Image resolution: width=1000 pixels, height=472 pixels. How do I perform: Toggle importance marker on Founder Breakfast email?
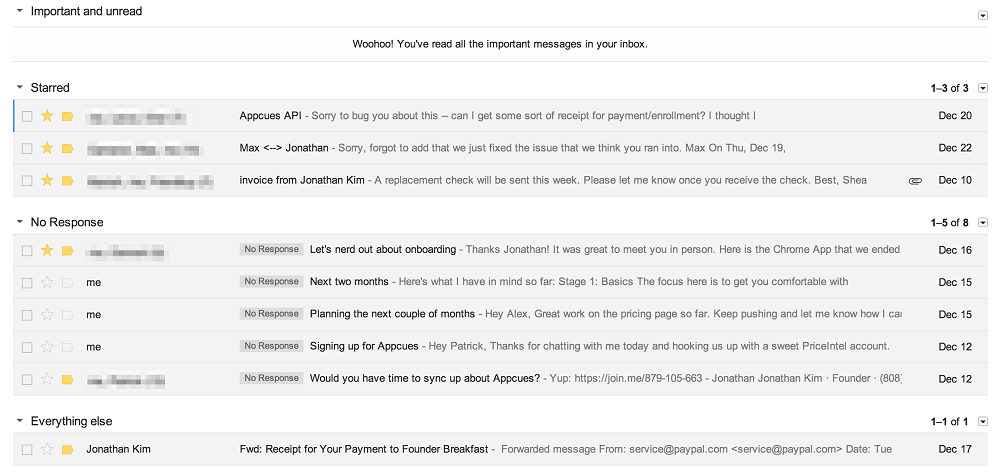[67, 449]
